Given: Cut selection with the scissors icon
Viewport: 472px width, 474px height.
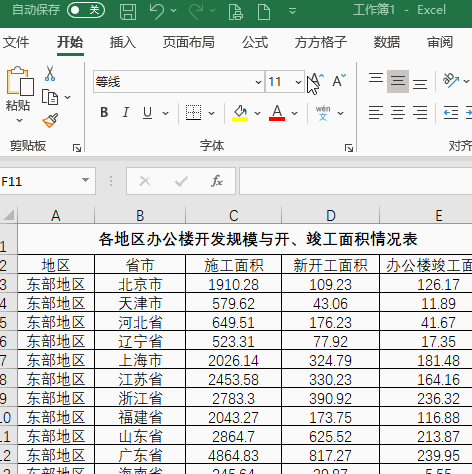Looking at the screenshot, I should (50, 73).
